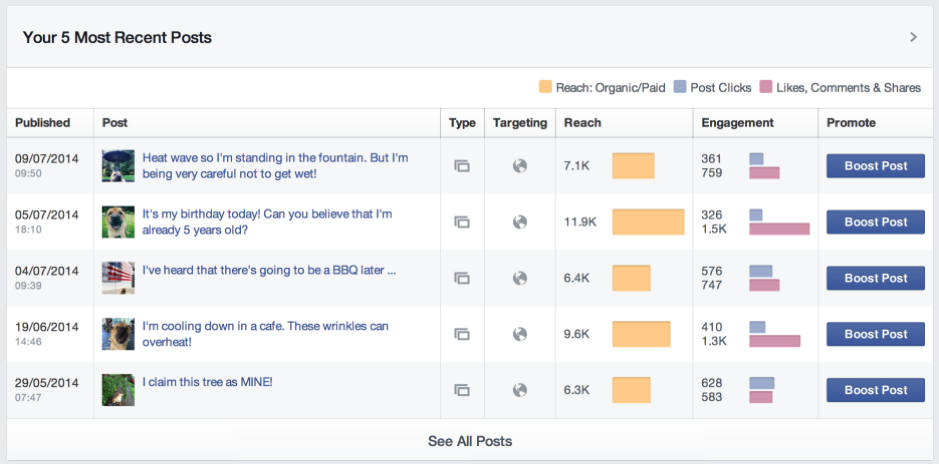Boost the "I claim this tree" post
This screenshot has height=464, width=939.
coord(876,390)
